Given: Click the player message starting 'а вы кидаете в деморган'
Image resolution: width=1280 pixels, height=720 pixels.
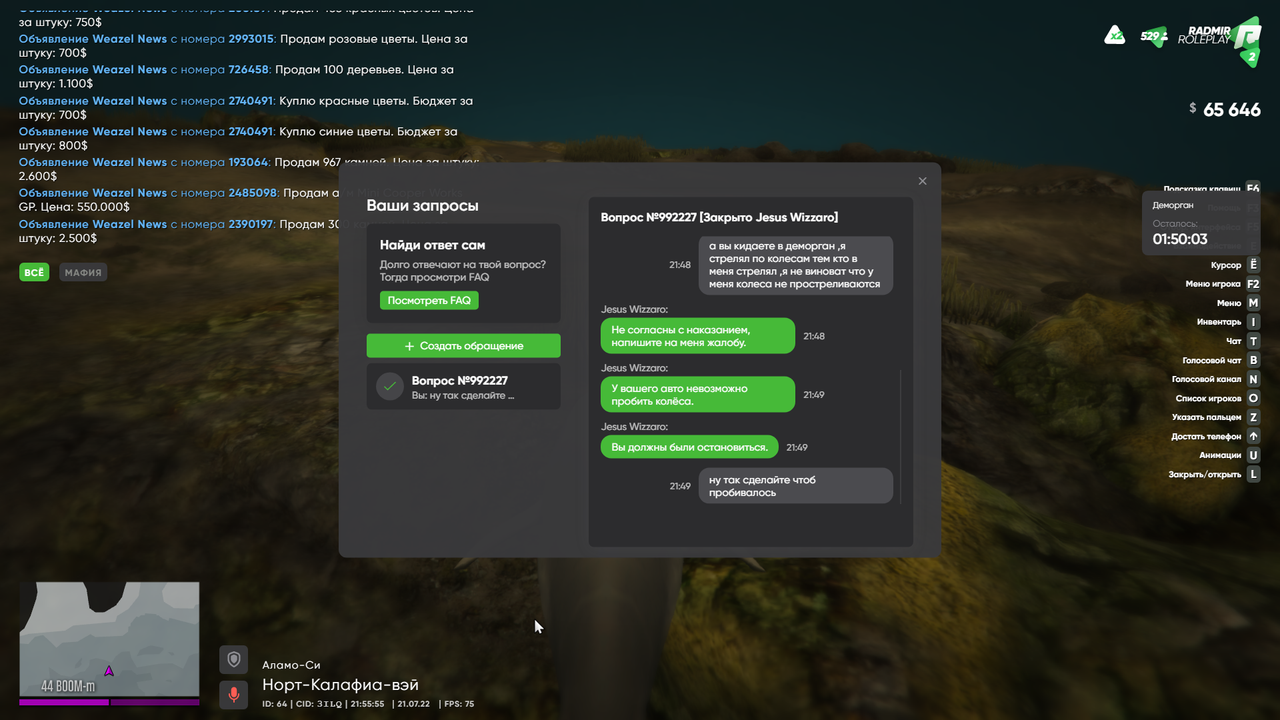Looking at the screenshot, I should [x=795, y=265].
